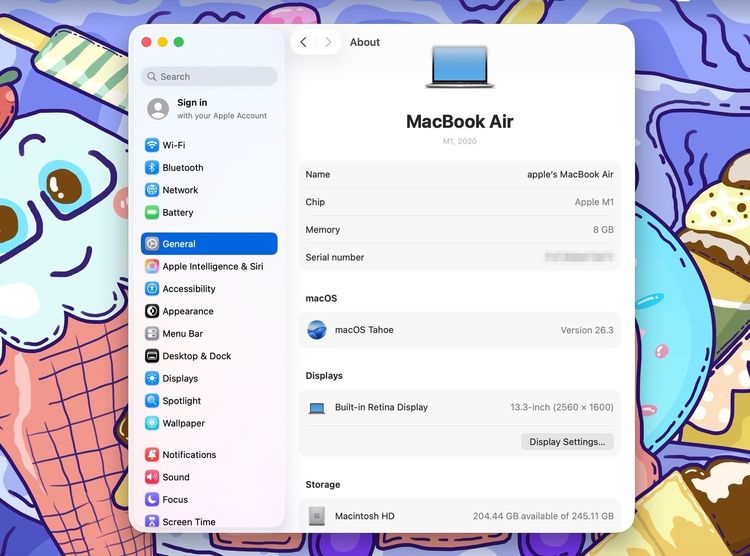Open Apple Intelligence & Siri icon
The width and height of the screenshot is (750, 556).
pos(152,266)
